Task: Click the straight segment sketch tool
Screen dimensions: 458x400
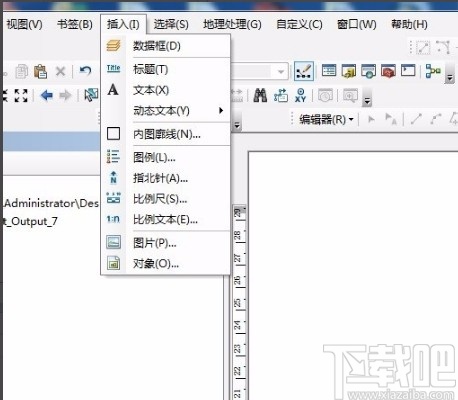Action: pyautogui.click(x=416, y=119)
